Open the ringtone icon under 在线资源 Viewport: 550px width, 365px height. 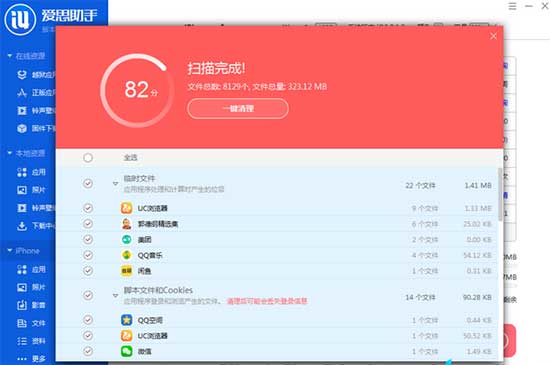[22, 110]
